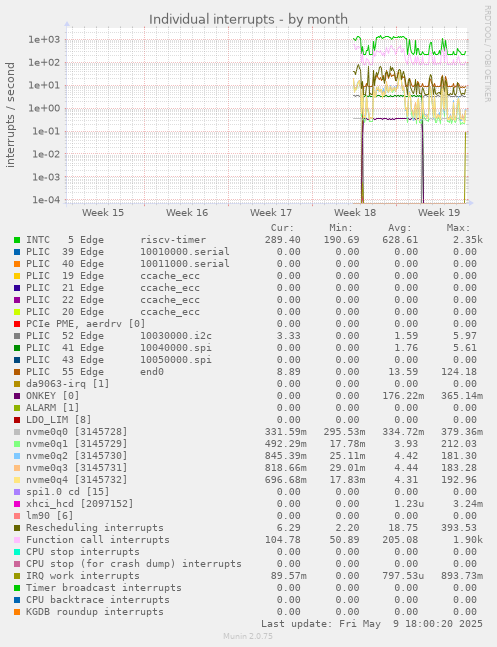Select the nvme0q0 [3145728] legend label
The height and width of the screenshot is (647, 497).
(x=77, y=432)
